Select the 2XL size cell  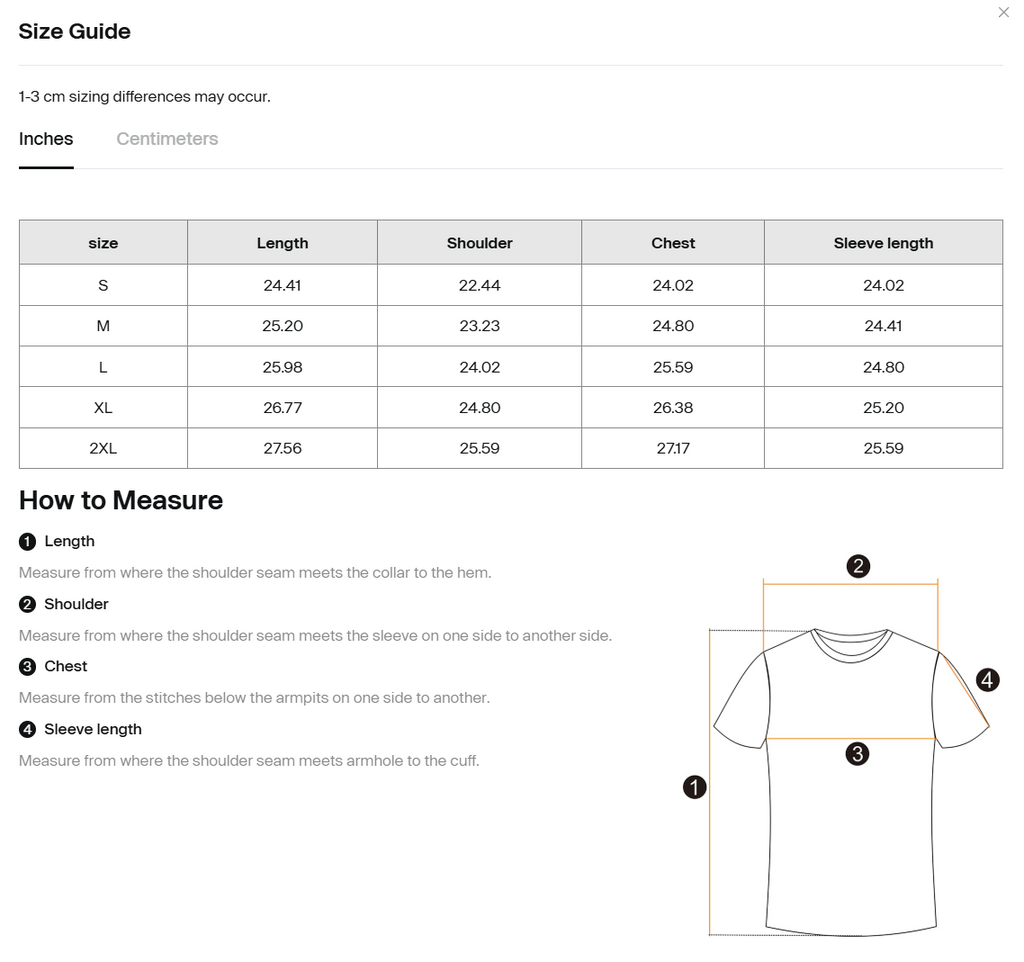point(103,448)
